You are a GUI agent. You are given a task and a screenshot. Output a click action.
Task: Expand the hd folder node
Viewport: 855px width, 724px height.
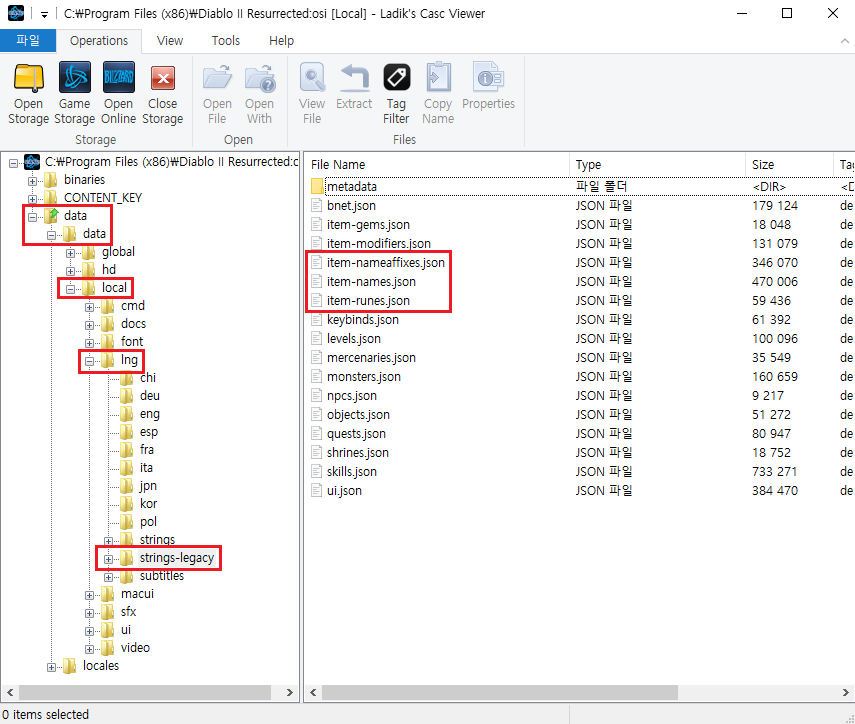[70, 271]
